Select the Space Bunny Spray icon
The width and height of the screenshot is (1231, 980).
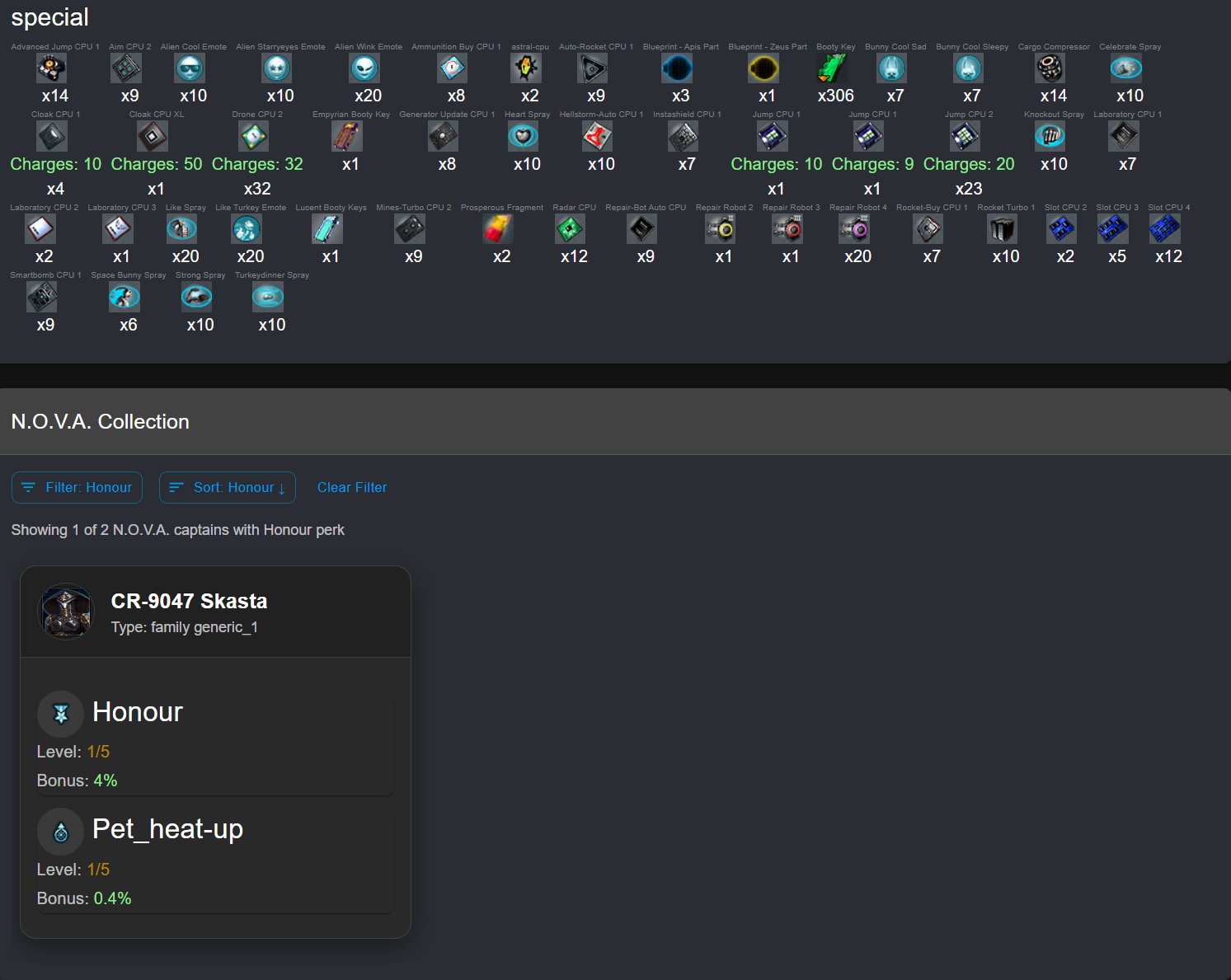pos(125,297)
